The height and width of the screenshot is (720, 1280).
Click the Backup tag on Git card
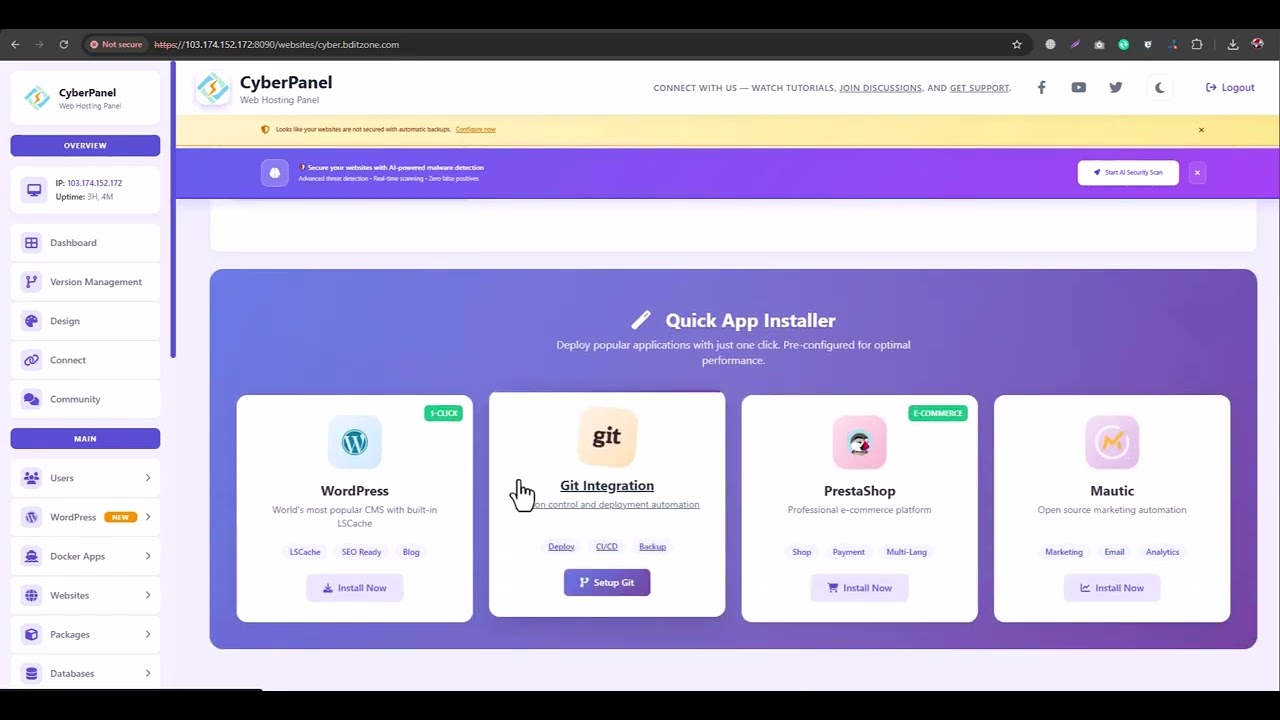point(652,547)
